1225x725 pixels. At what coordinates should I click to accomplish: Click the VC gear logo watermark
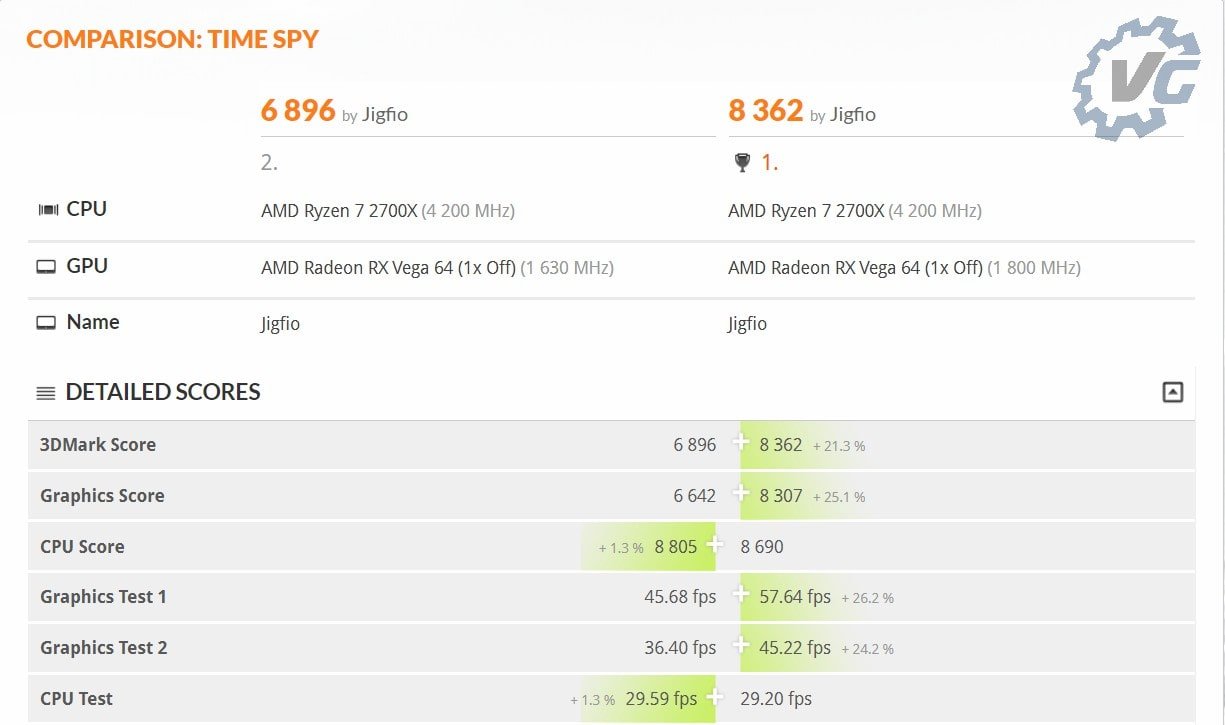pyautogui.click(x=1137, y=78)
